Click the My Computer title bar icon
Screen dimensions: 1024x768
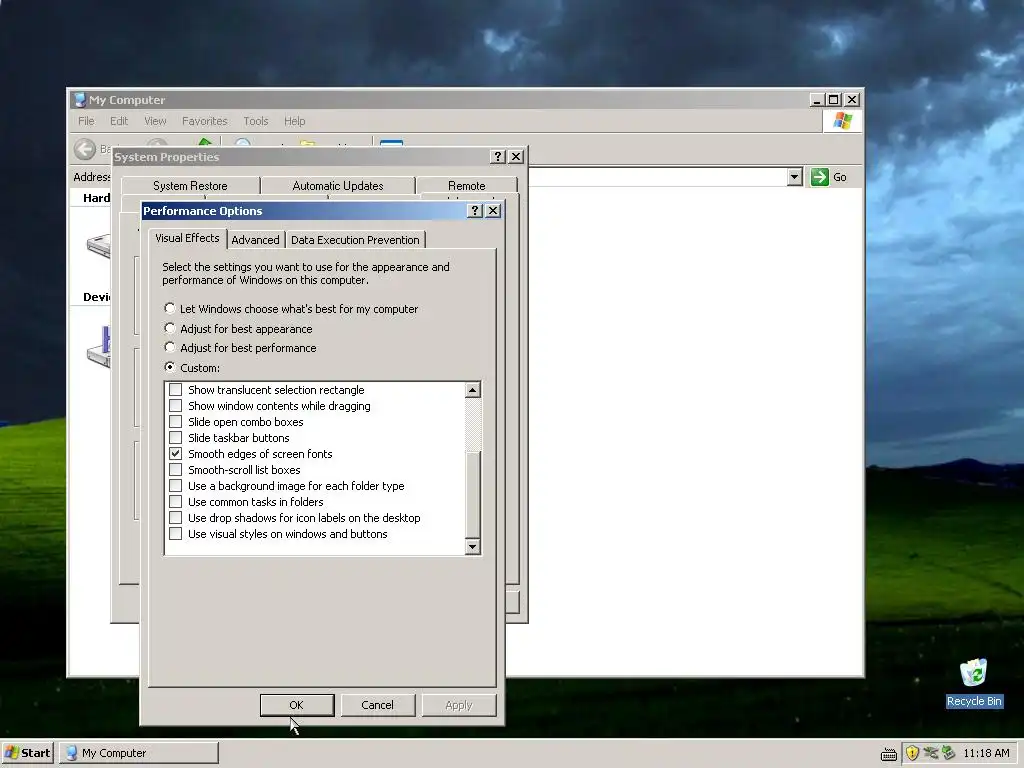pos(80,99)
